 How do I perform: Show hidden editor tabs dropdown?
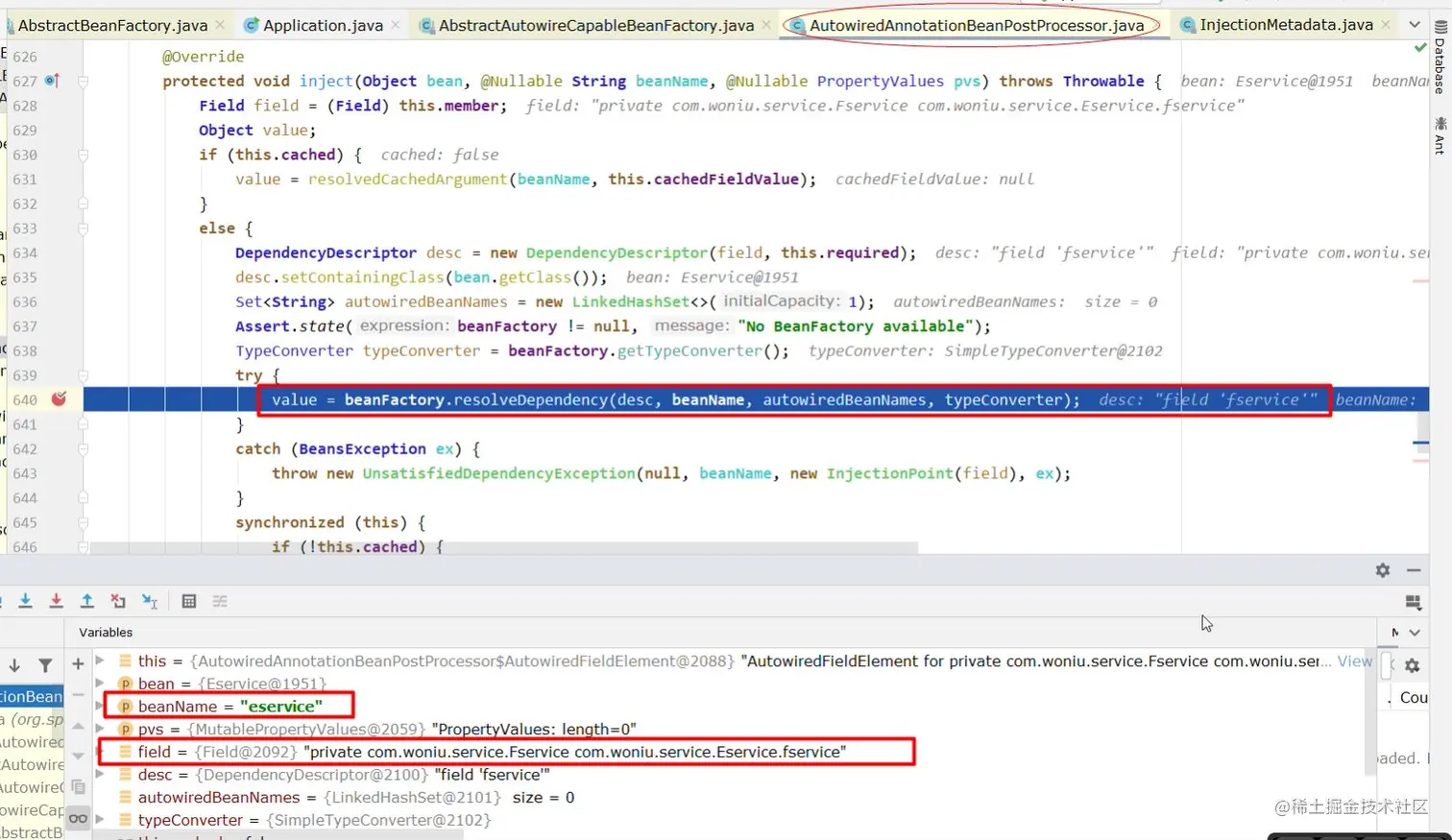1415,25
